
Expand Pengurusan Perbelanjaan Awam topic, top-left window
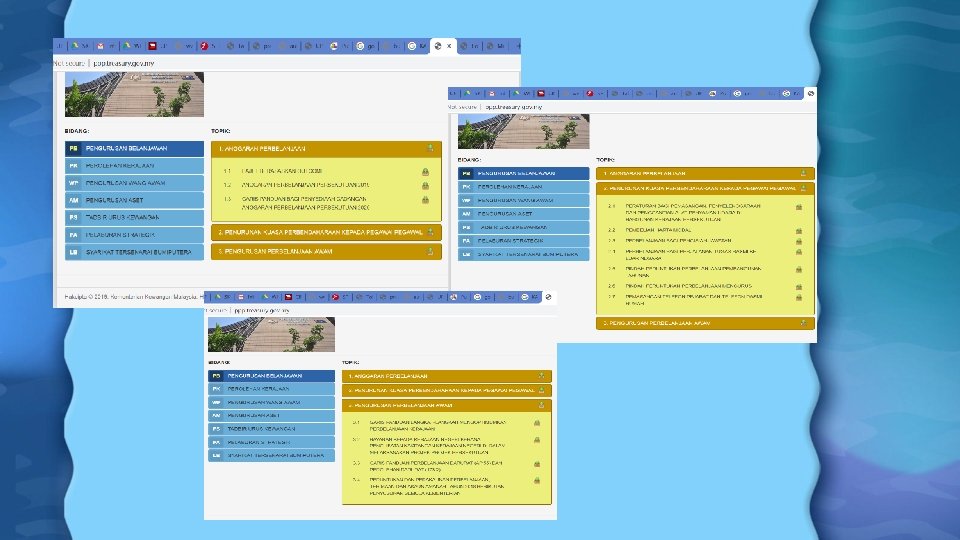[x=326, y=252]
